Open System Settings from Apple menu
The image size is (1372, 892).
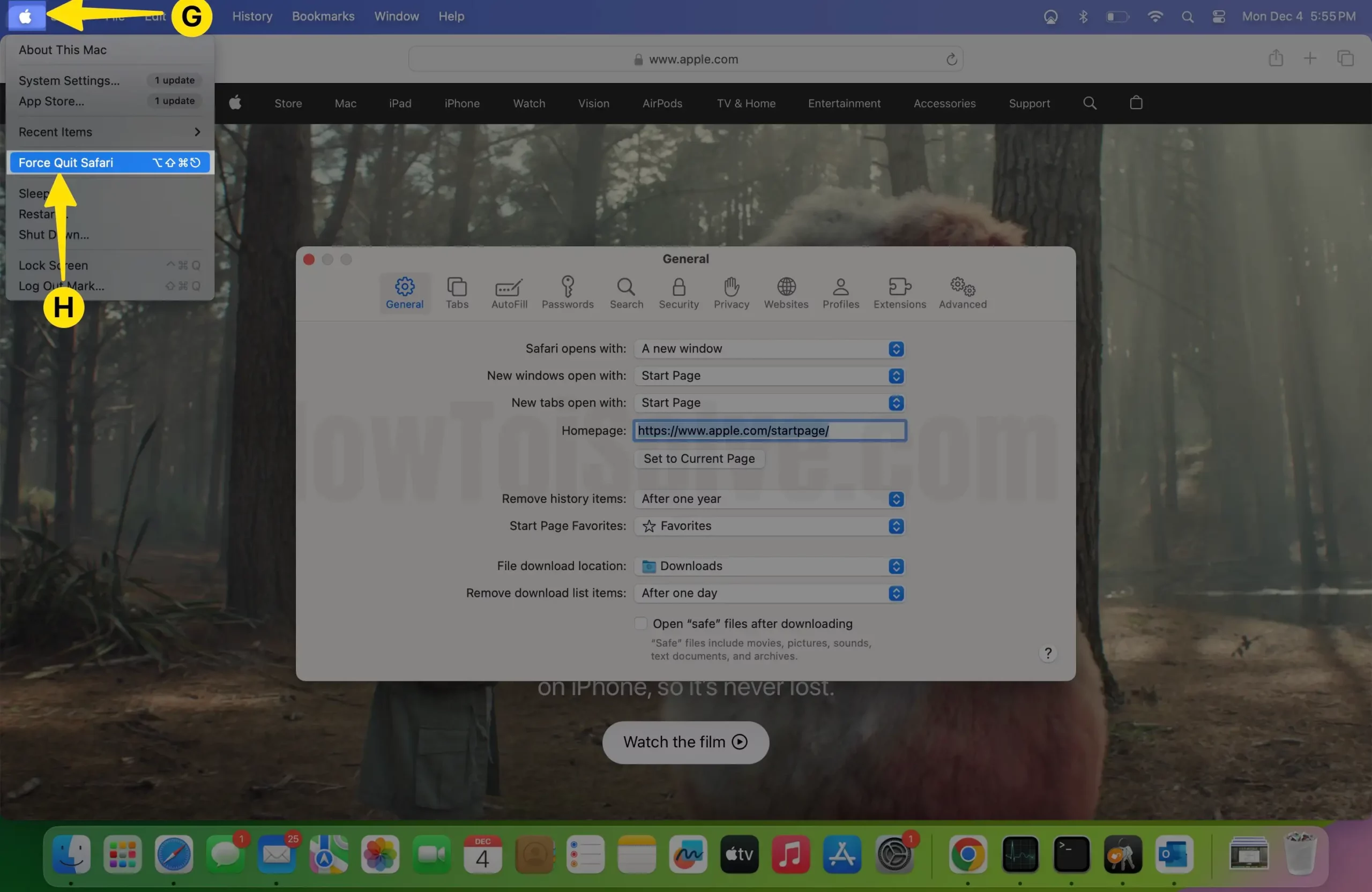(x=109, y=80)
